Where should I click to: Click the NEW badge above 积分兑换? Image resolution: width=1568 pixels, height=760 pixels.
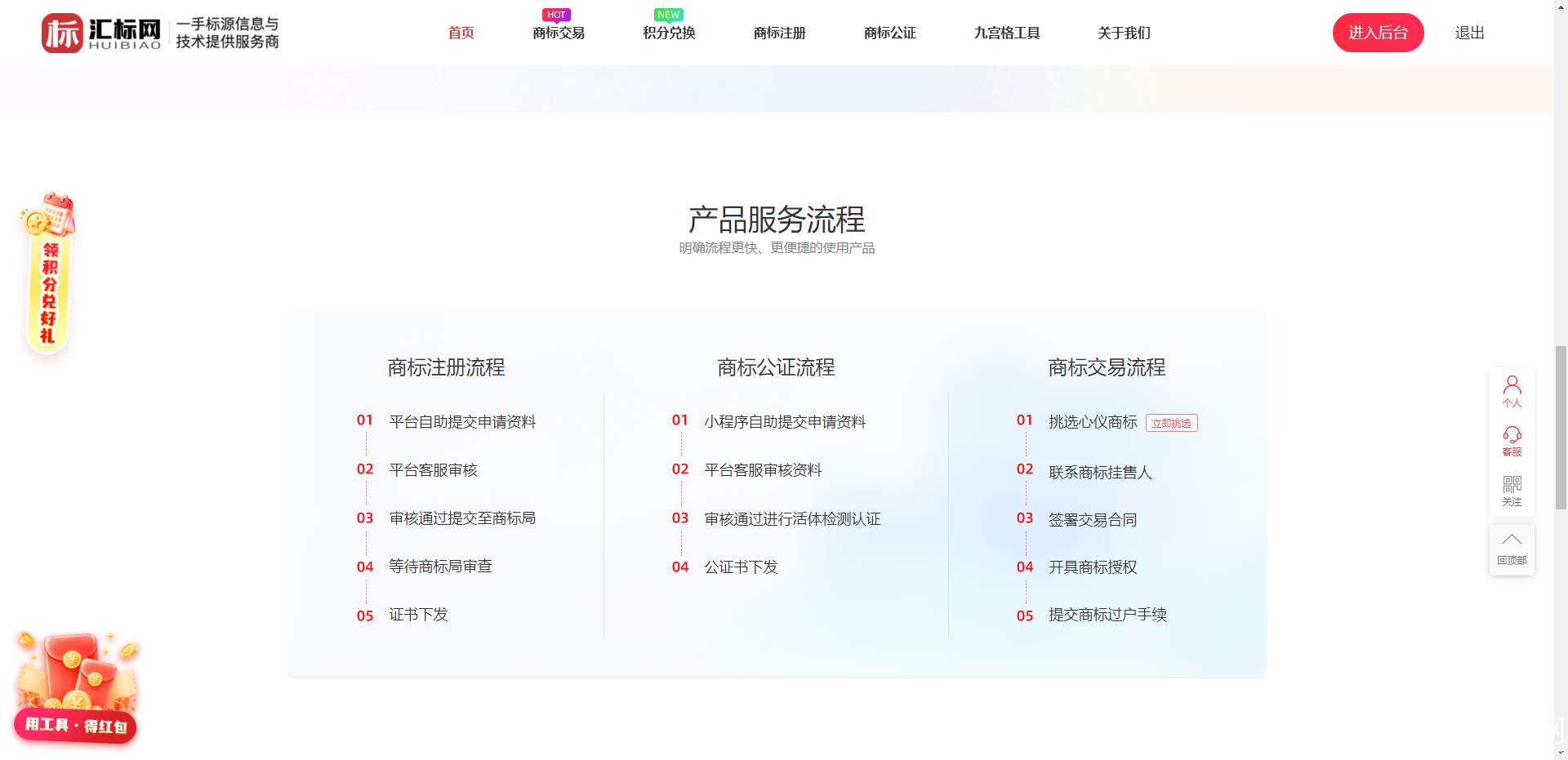tap(668, 15)
